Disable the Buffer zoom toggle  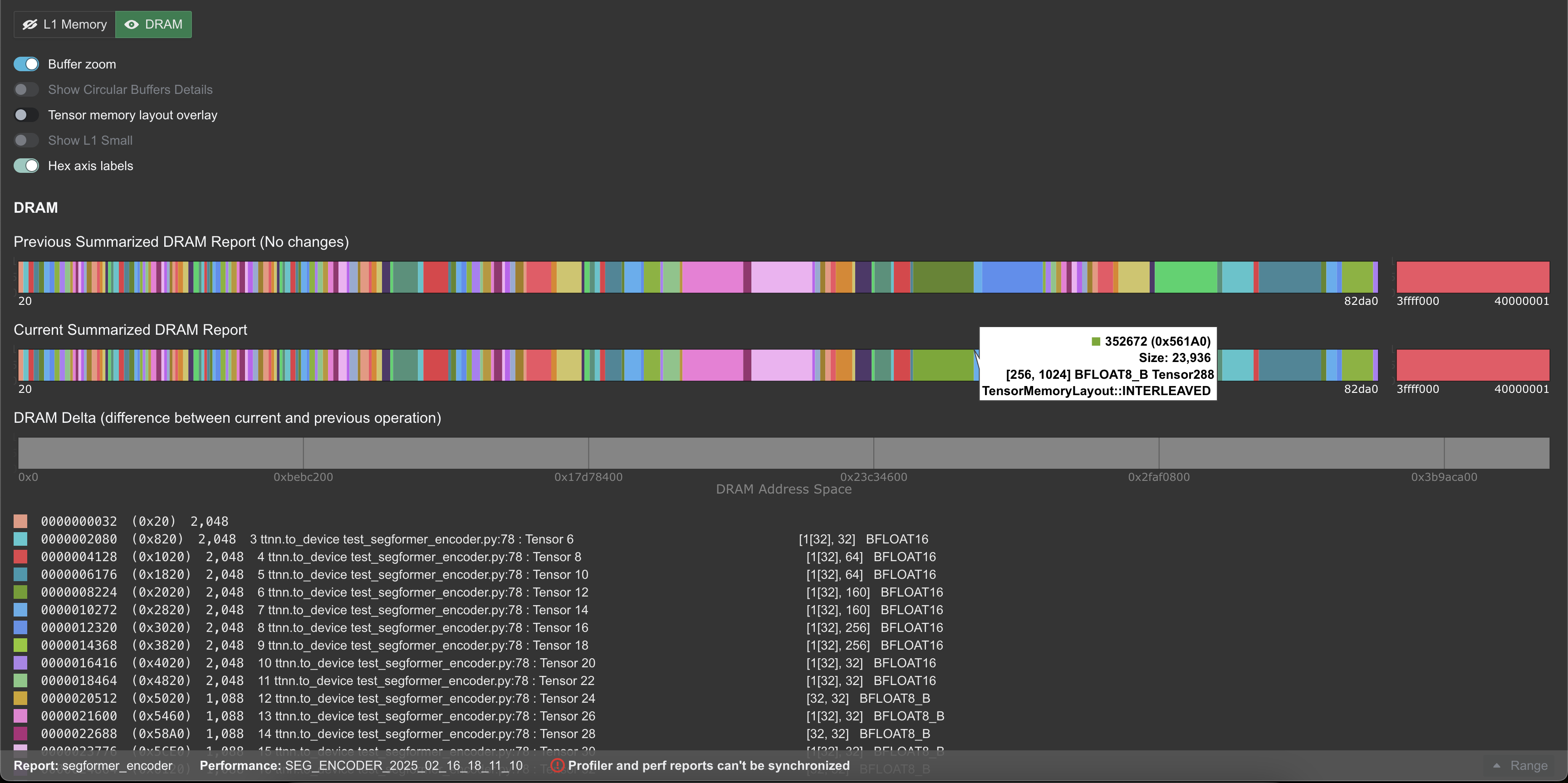pos(26,64)
